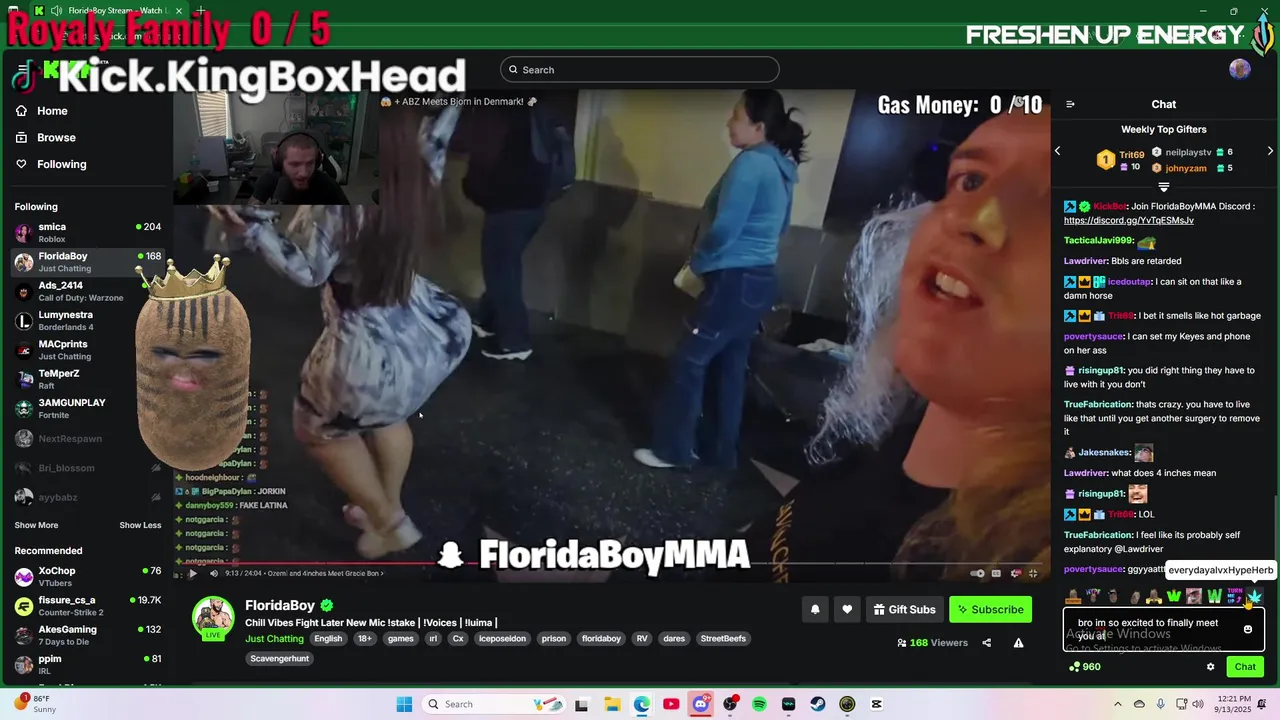Select the 18+ tag
1280x720 pixels.
tap(365, 638)
